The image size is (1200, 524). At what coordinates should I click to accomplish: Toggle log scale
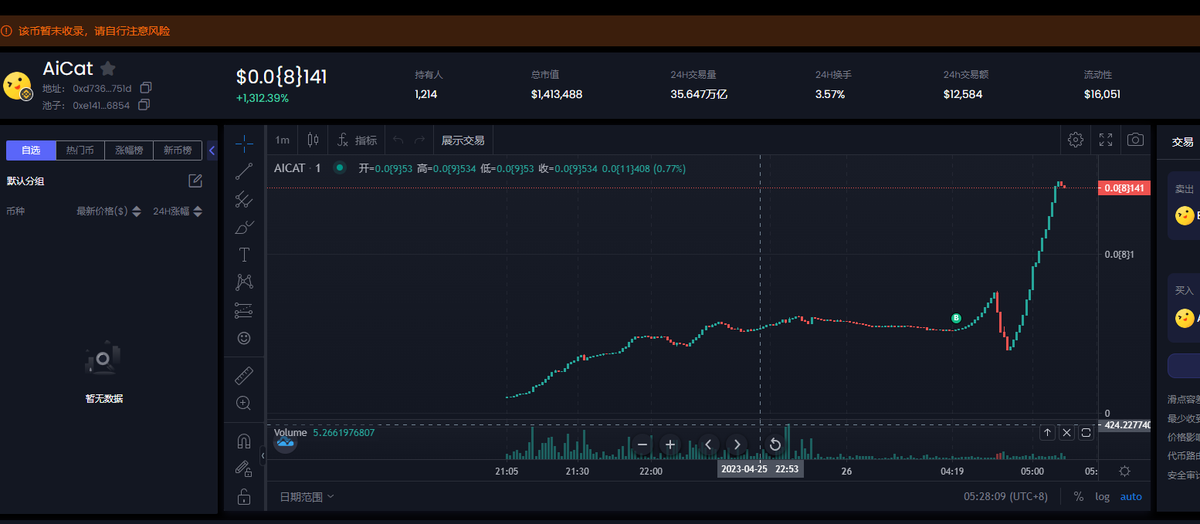click(x=1102, y=496)
